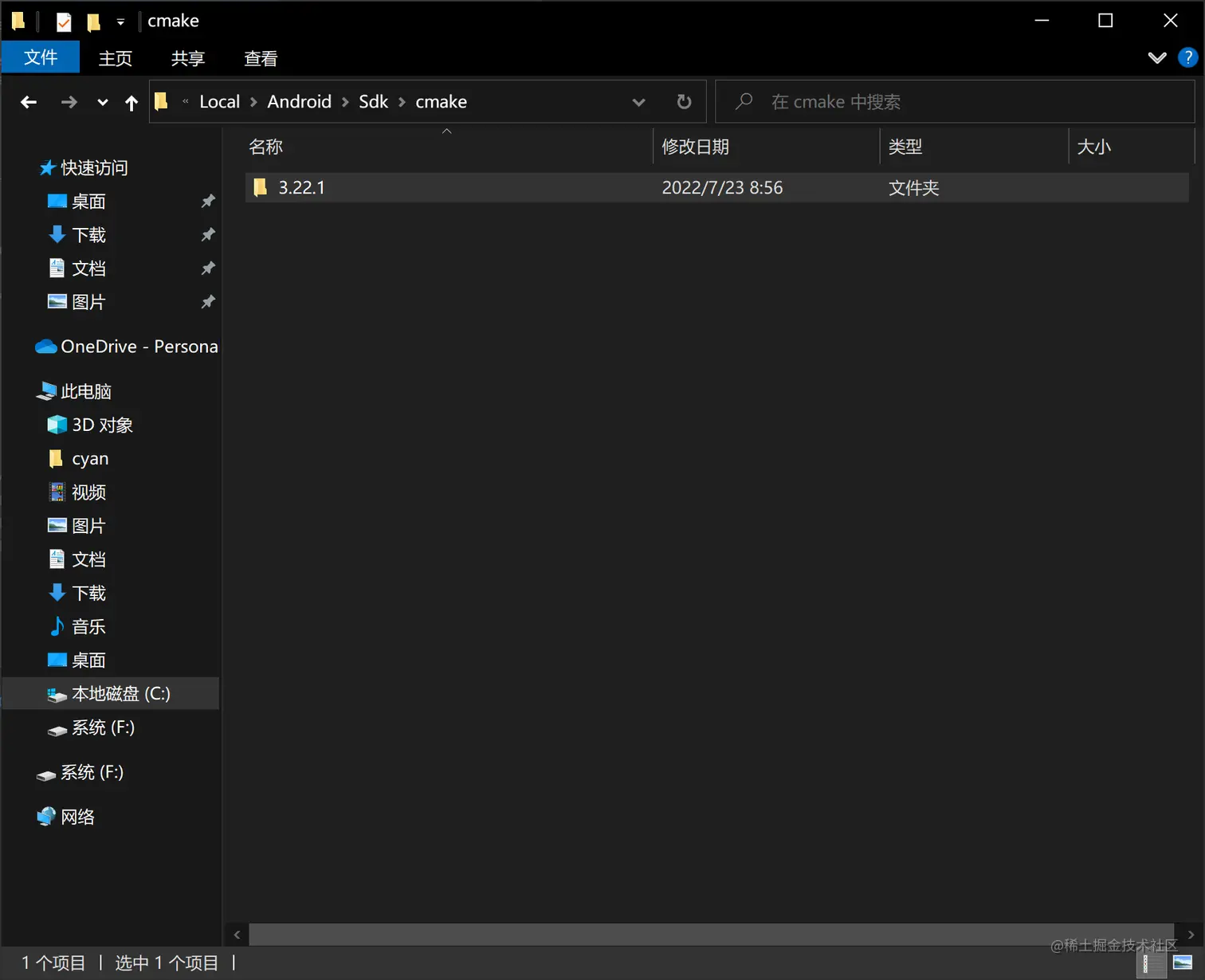
Task: Expand the ribbon with the chevron
Action: tap(1157, 57)
